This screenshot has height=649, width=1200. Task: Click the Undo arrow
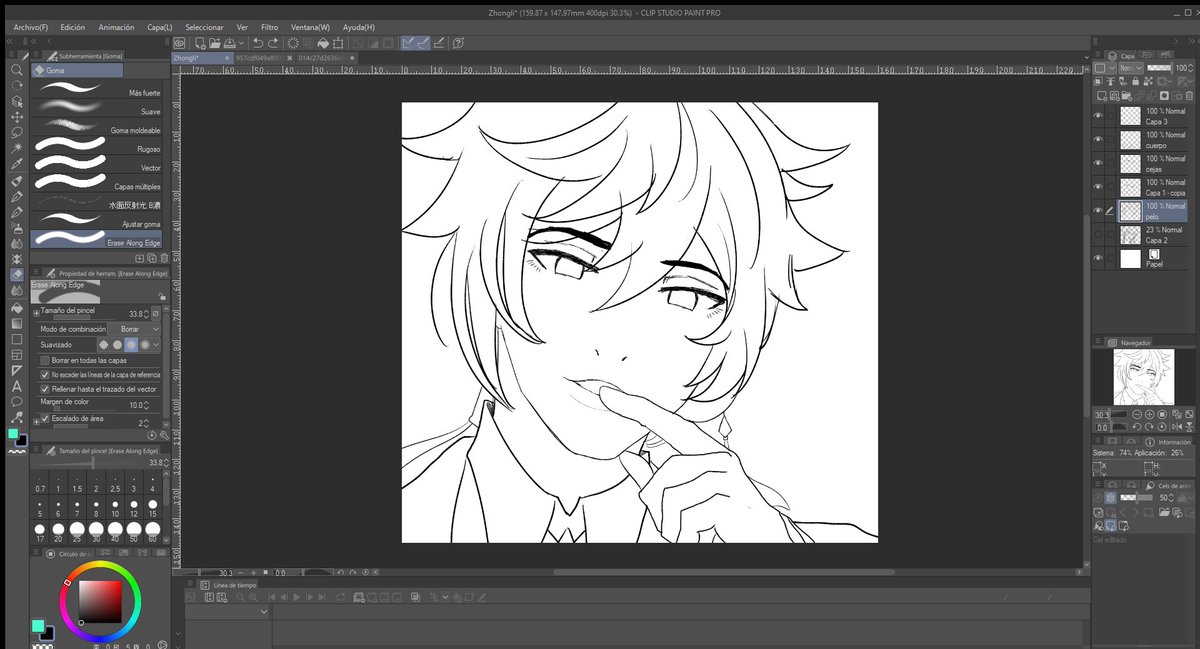coord(258,43)
